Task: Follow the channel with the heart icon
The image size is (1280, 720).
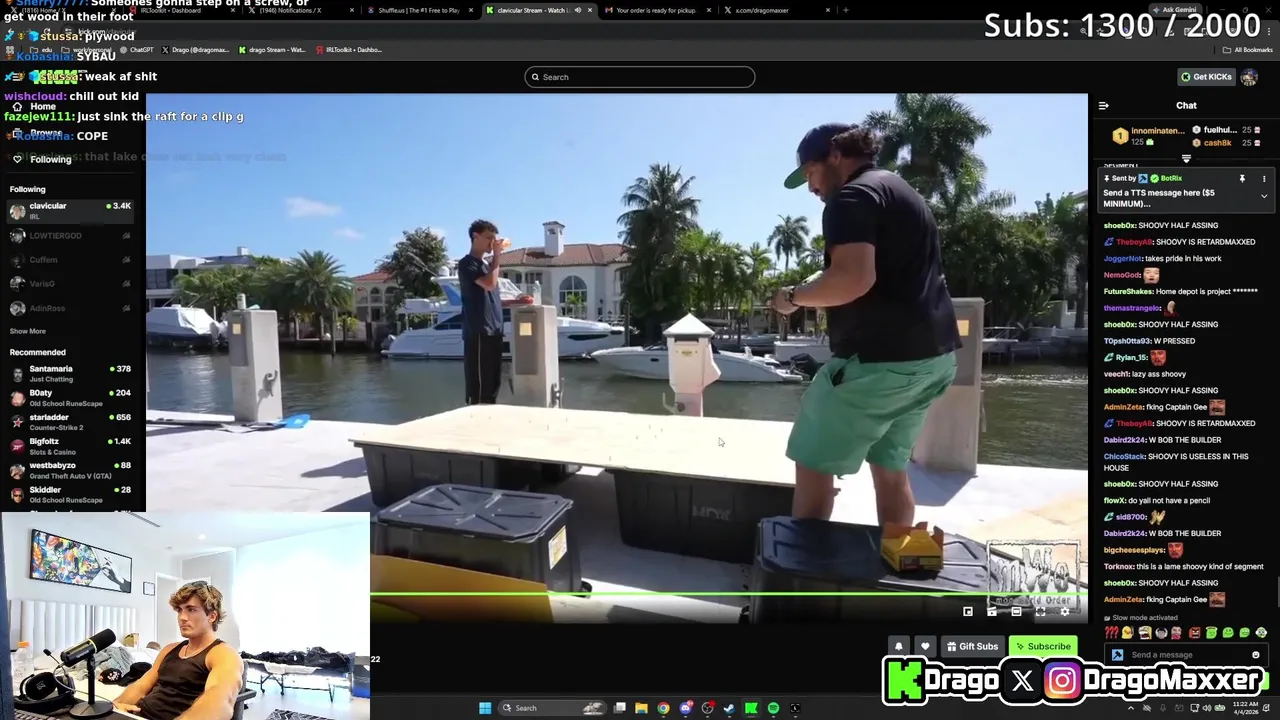Action: (x=925, y=646)
